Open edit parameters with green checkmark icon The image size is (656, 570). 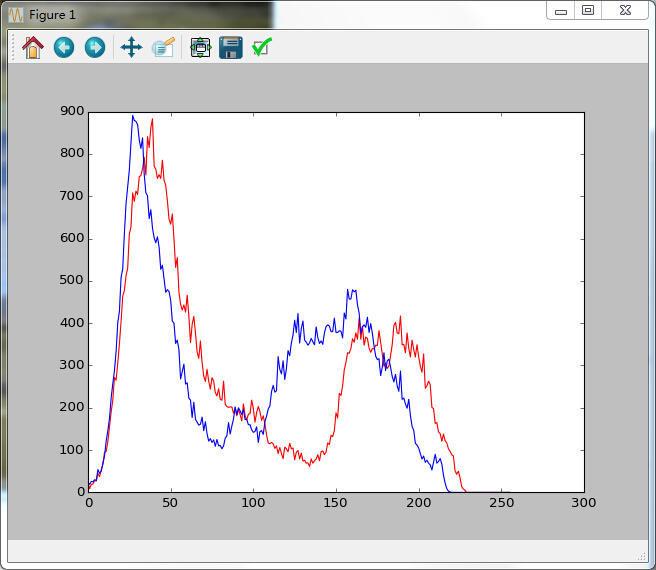[x=262, y=47]
